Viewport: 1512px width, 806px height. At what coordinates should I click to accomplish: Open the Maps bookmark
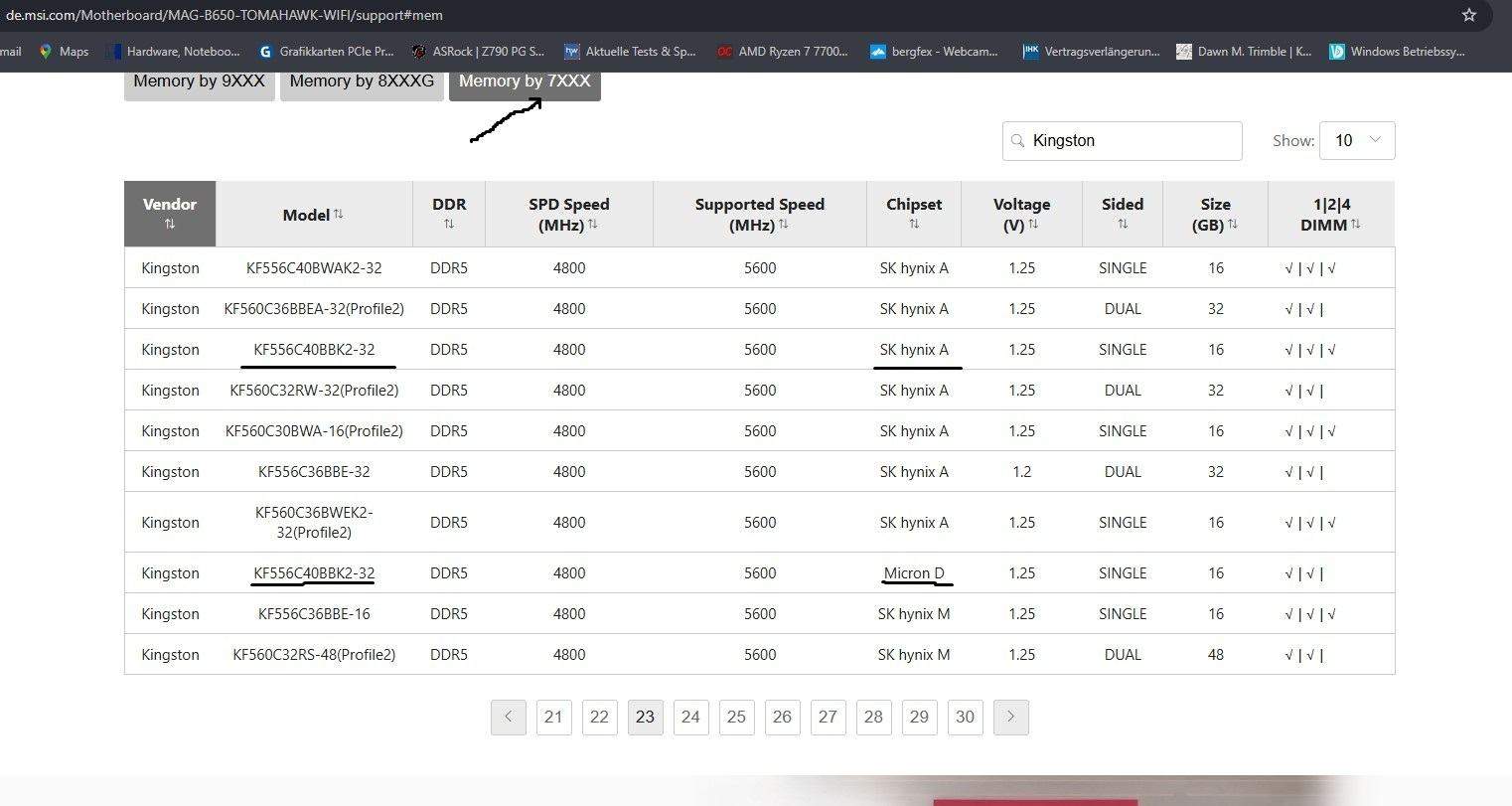click(64, 52)
